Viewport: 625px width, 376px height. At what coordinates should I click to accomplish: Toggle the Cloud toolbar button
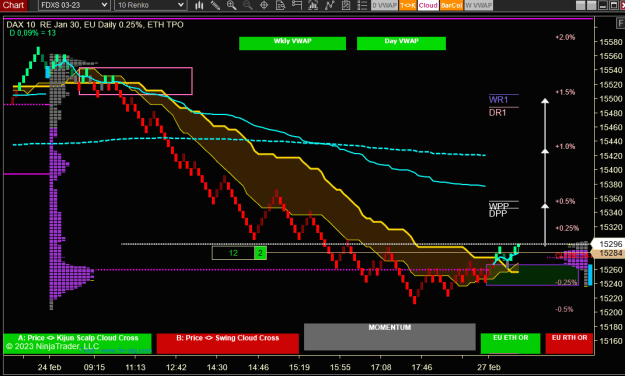pos(428,5)
